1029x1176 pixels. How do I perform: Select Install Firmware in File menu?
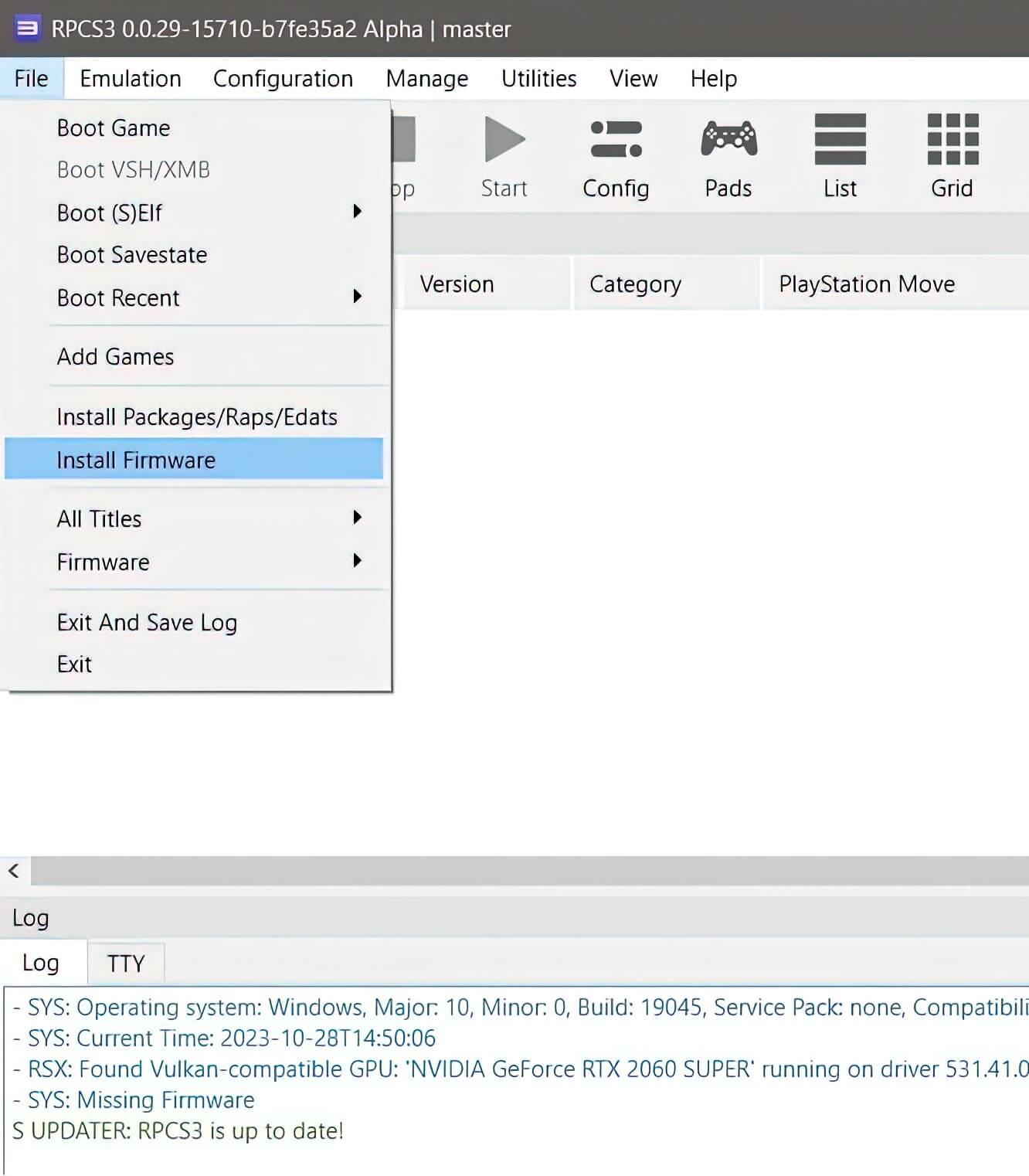click(136, 460)
